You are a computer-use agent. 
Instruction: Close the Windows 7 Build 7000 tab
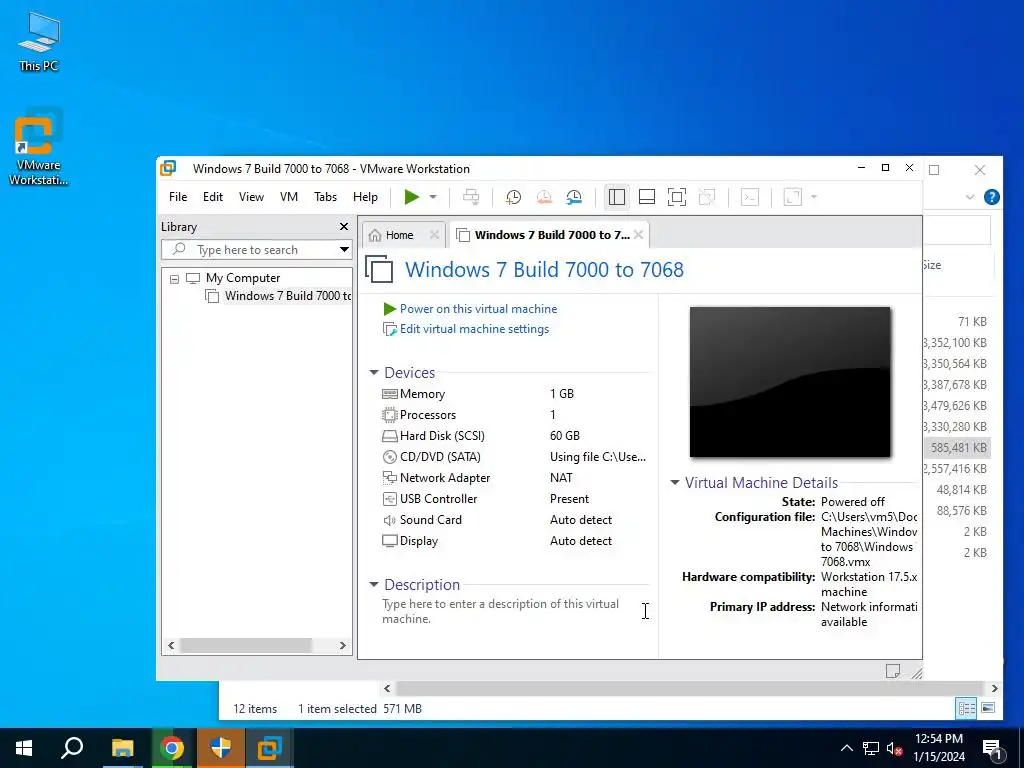point(639,234)
